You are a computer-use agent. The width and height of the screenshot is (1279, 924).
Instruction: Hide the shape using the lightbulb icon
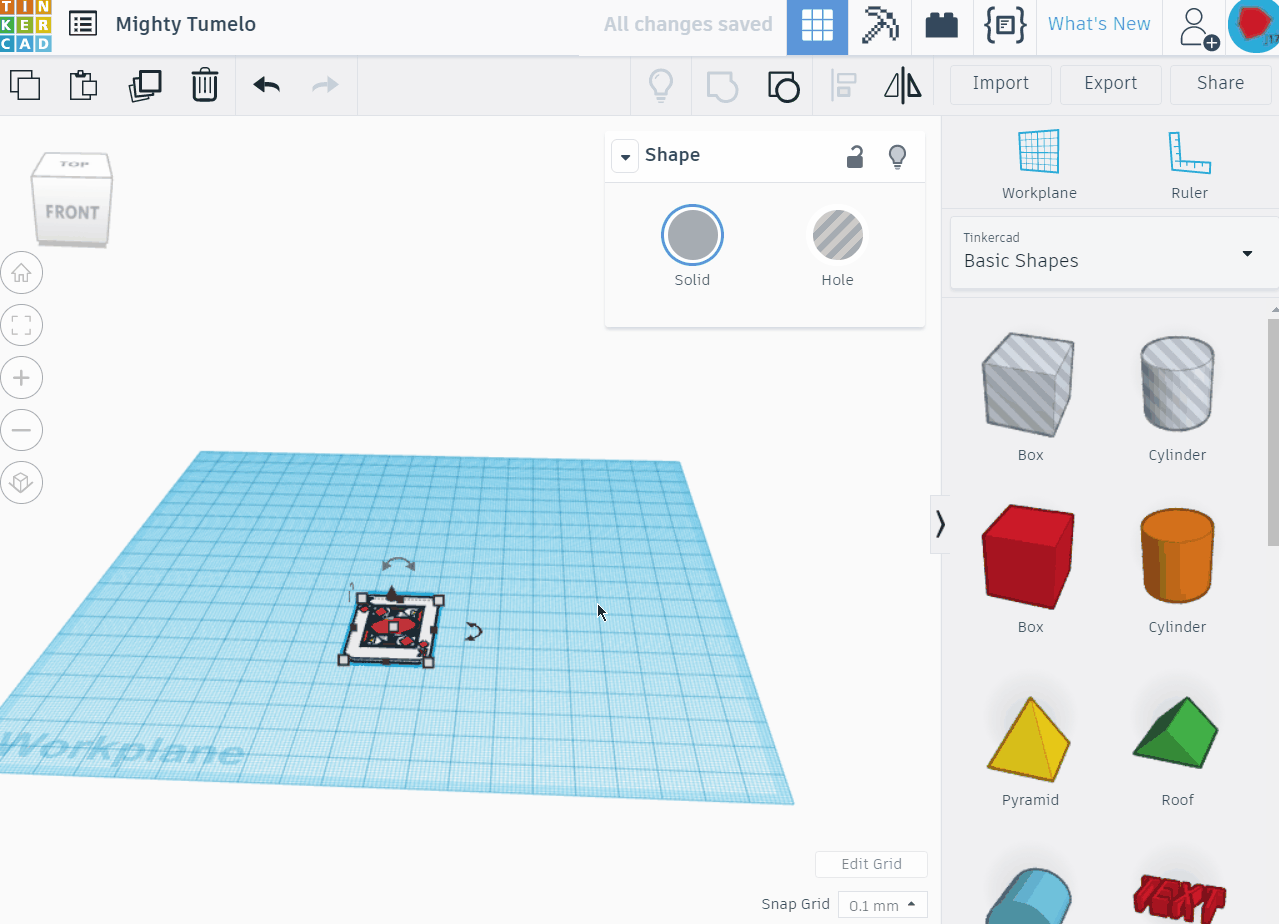pos(897,156)
